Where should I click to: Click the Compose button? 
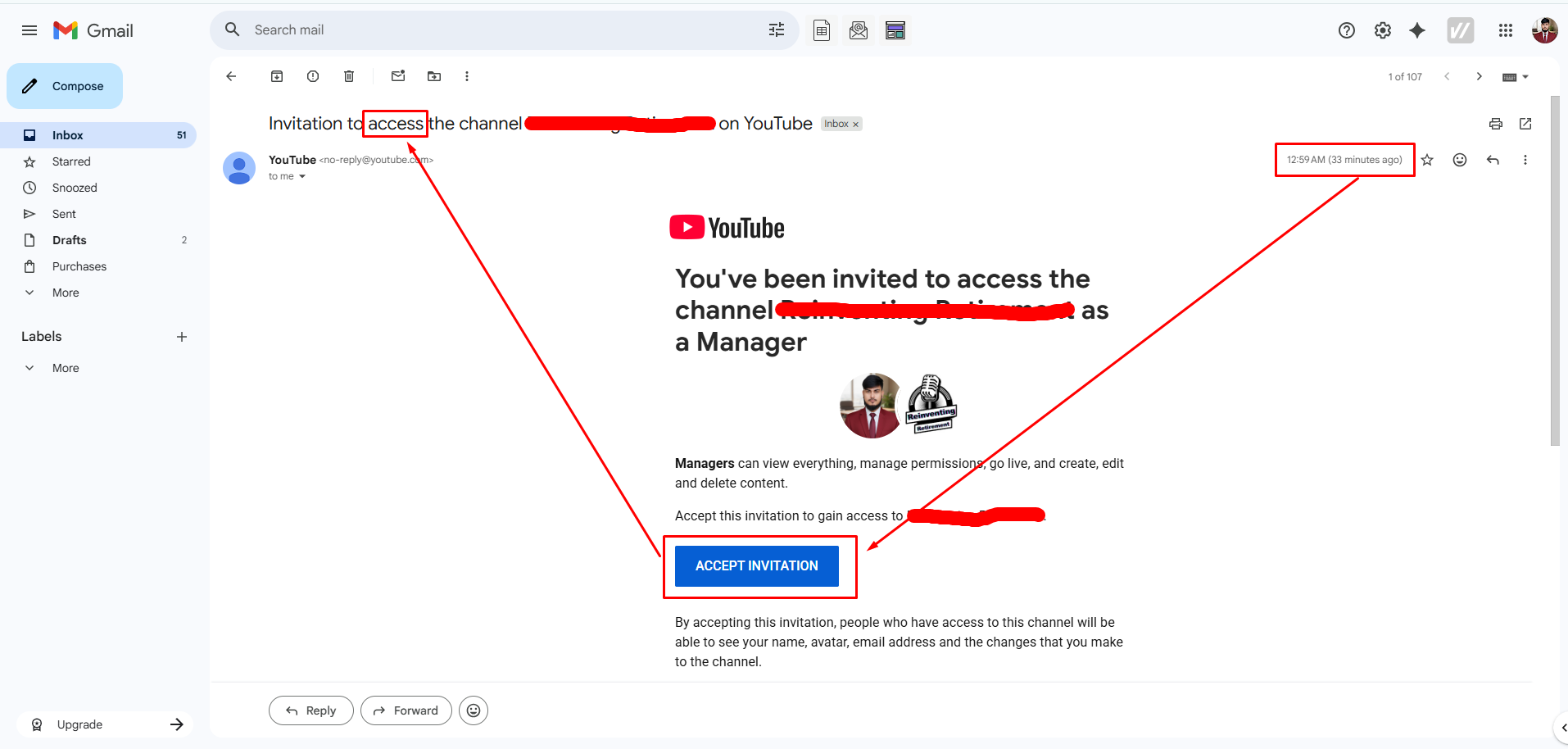[x=66, y=86]
